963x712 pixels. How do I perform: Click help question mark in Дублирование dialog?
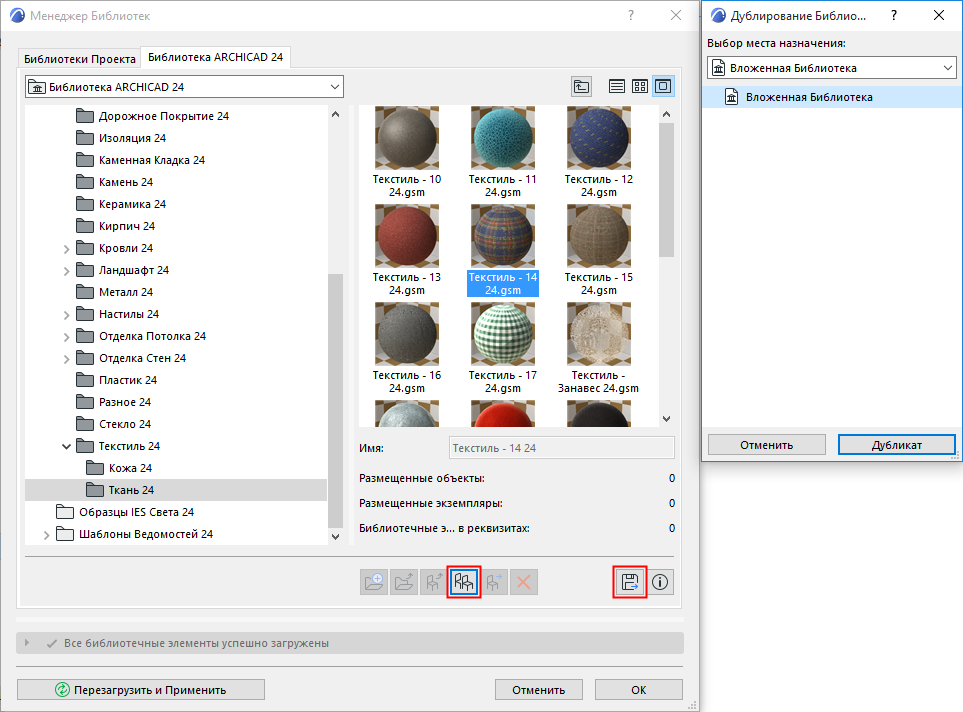pos(894,15)
